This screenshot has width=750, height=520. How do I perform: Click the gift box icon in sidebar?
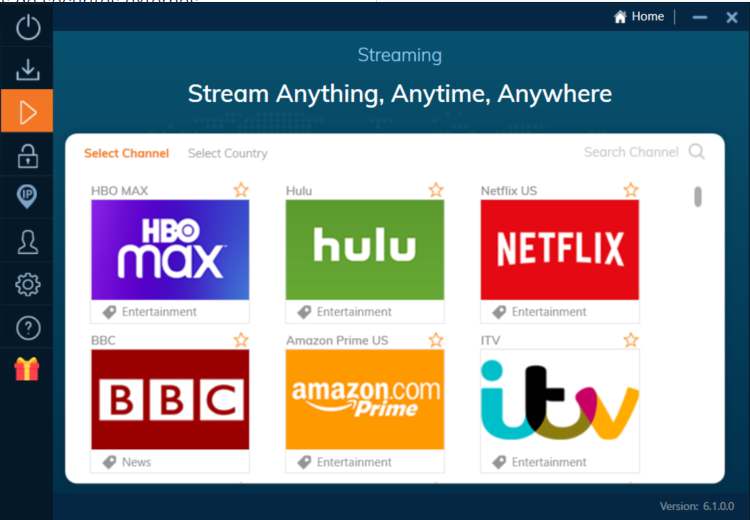pos(27,369)
